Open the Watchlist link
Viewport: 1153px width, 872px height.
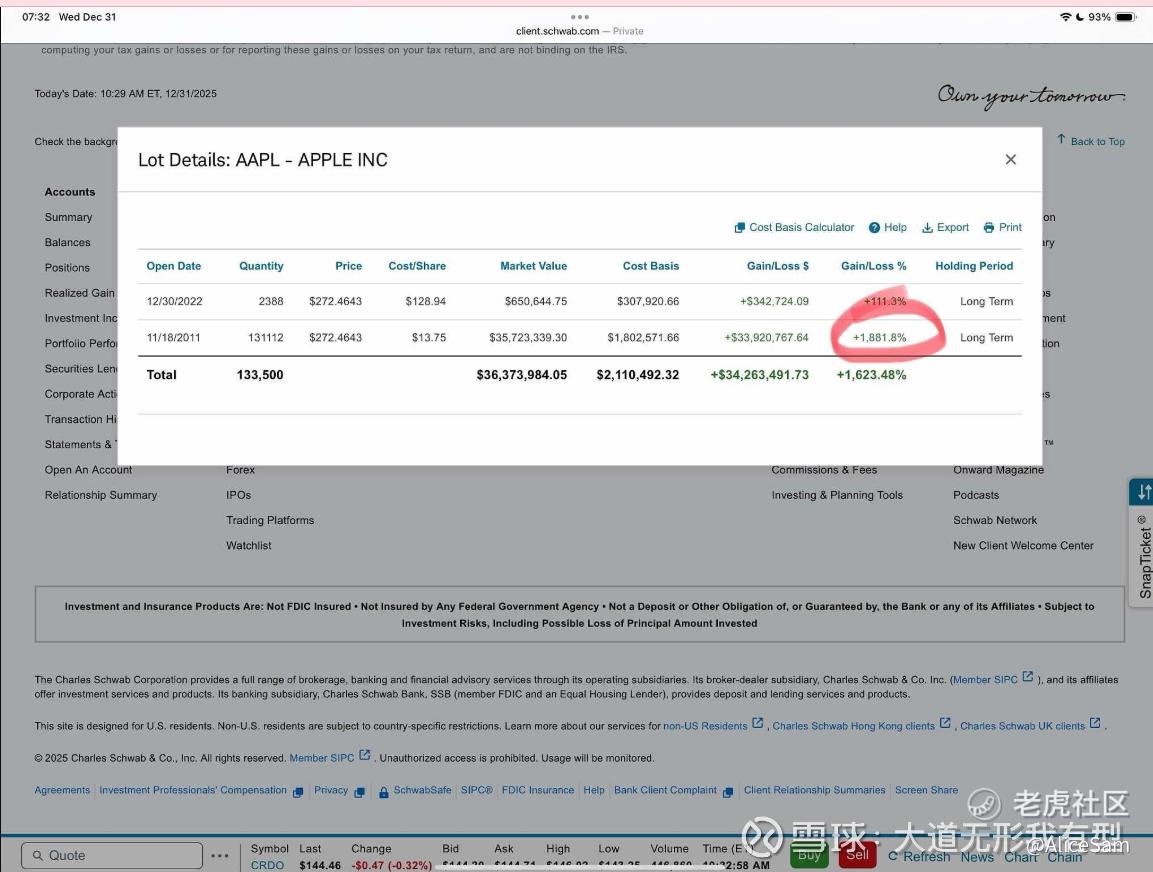point(249,546)
